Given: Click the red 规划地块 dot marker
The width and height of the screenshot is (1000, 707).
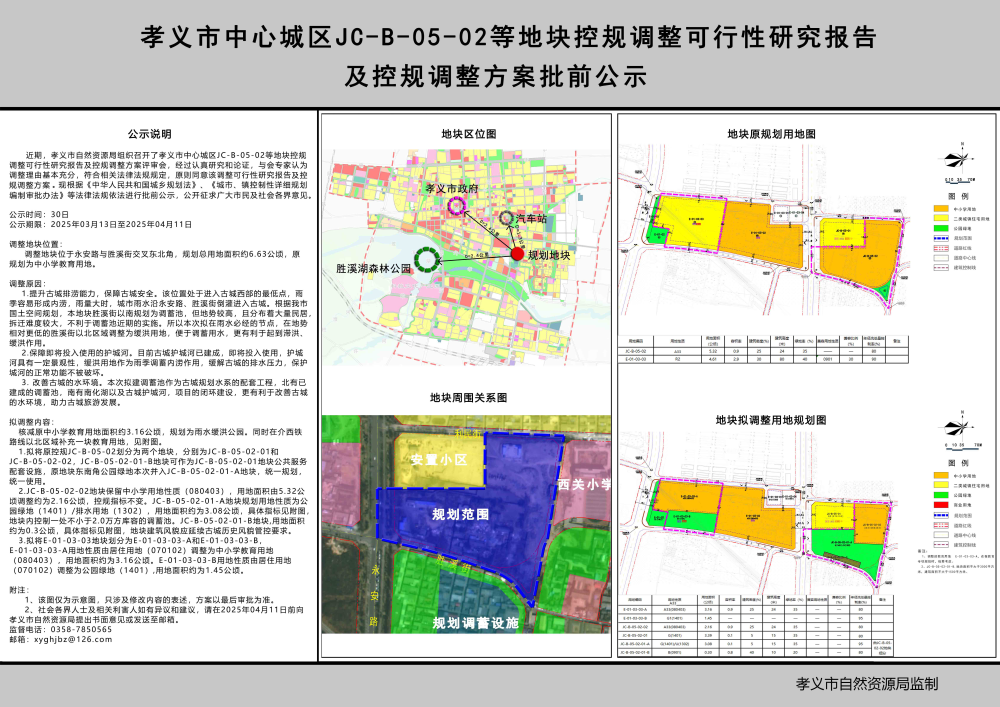Looking at the screenshot, I should click(x=517, y=254).
